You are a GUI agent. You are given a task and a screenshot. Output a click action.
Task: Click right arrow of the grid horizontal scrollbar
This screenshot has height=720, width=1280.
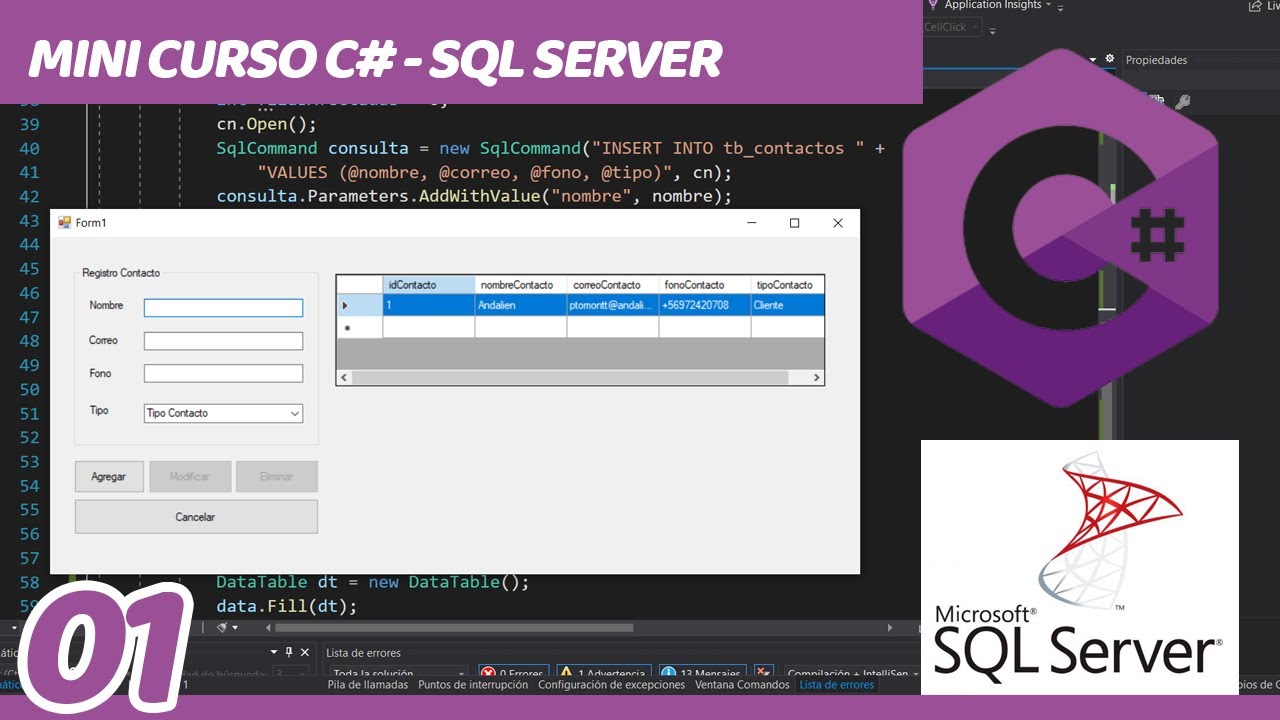click(816, 378)
